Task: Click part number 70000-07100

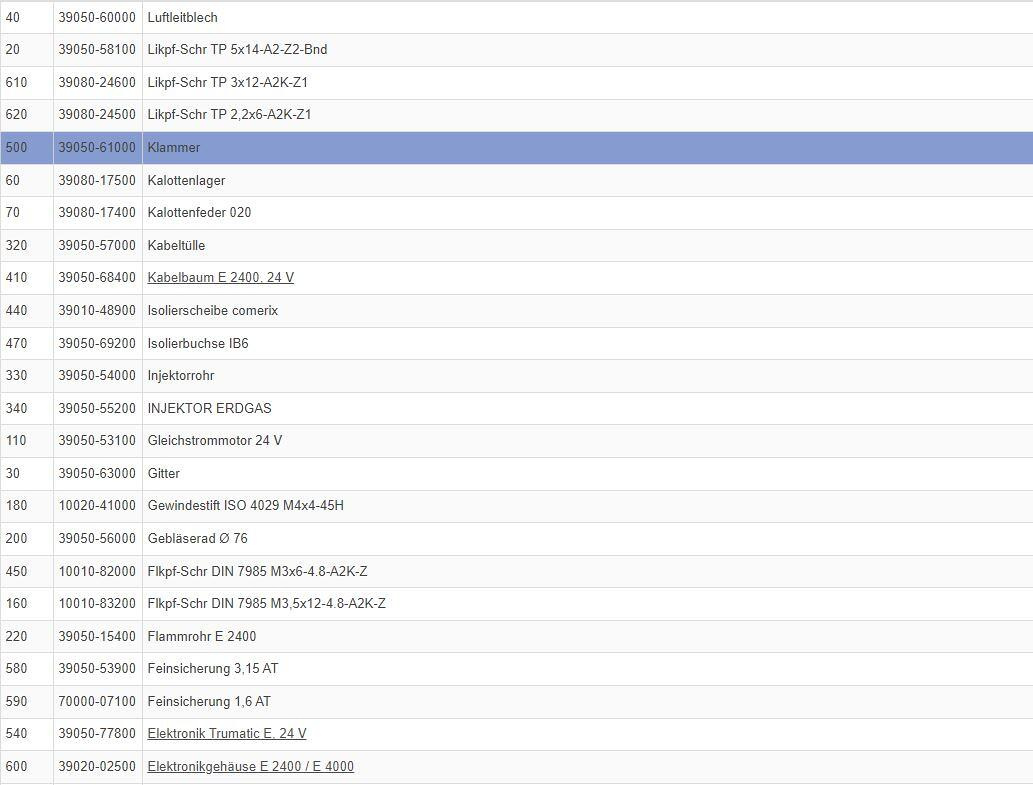Action: click(97, 702)
